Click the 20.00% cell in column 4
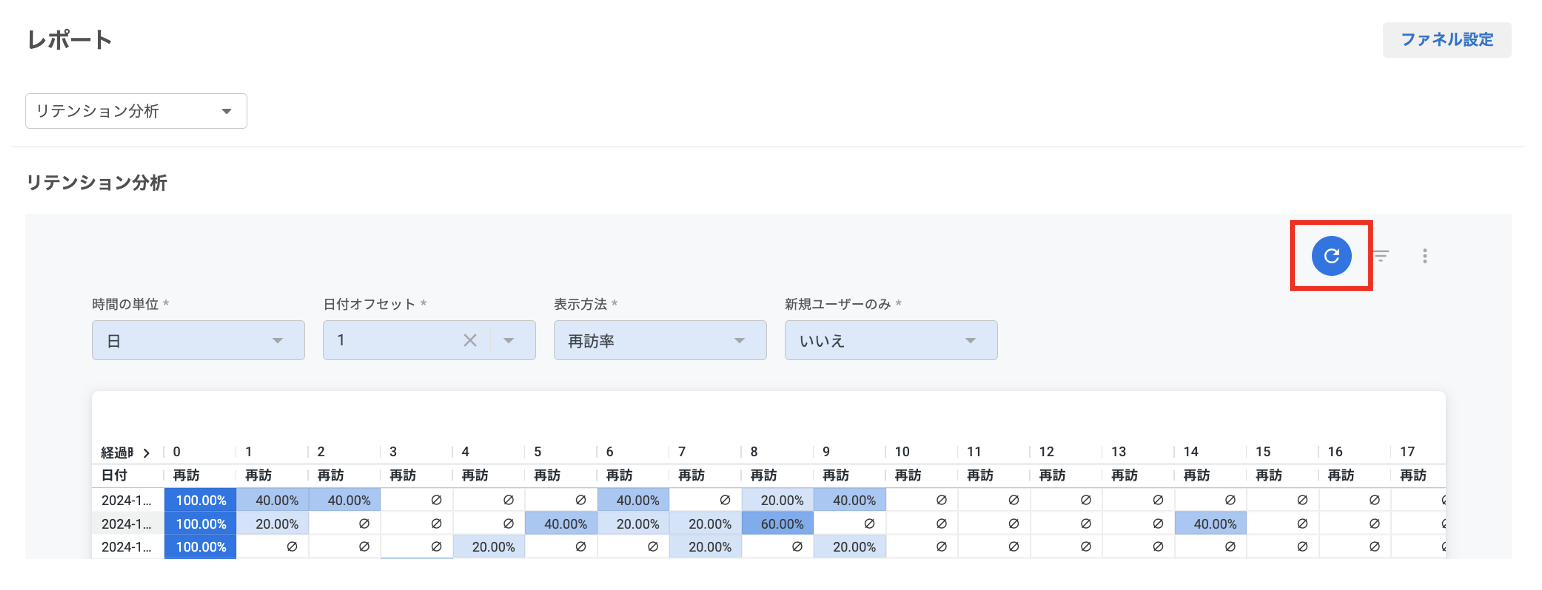Image resolution: width=1542 pixels, height=590 pixels. tap(489, 547)
